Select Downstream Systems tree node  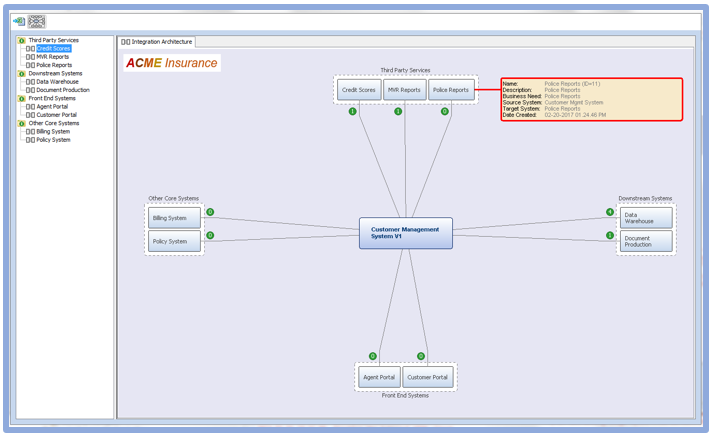click(x=55, y=73)
